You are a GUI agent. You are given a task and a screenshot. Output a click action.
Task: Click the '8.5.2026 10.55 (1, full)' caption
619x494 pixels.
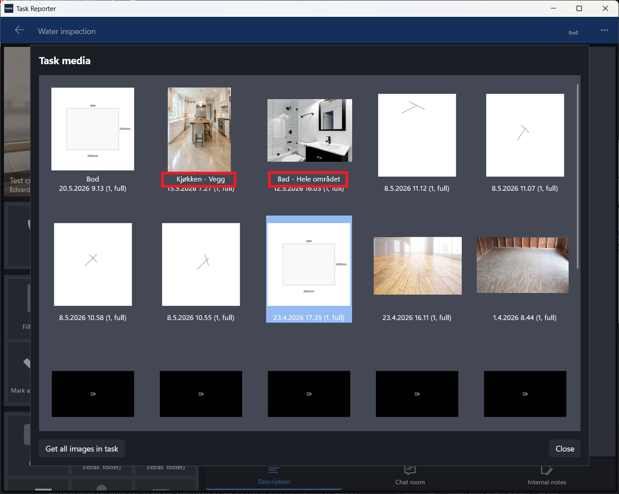(201, 317)
